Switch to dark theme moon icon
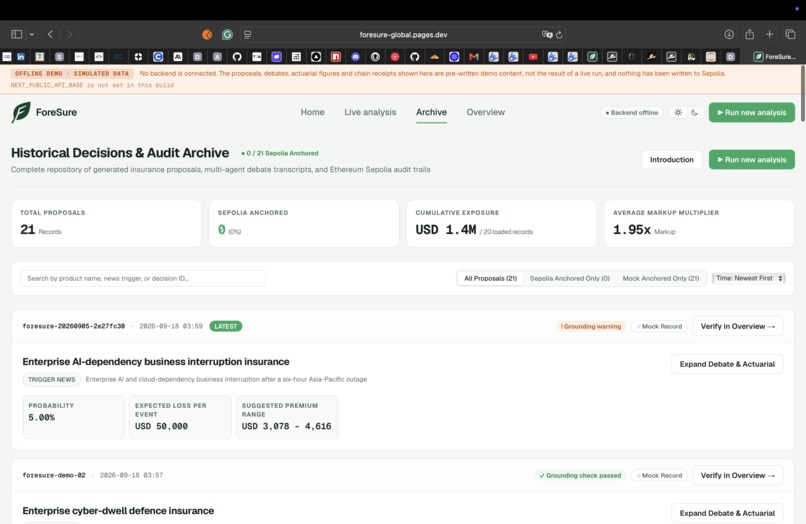Viewport: 806px width, 524px height. (x=694, y=113)
